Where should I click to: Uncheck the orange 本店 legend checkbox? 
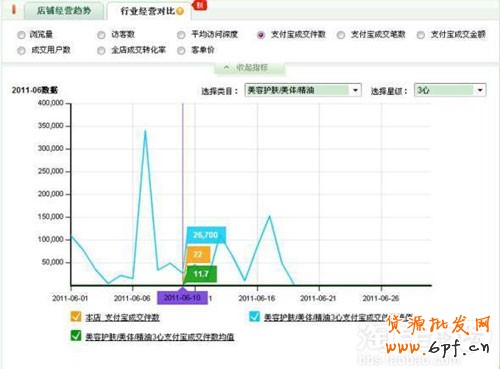click(x=76, y=316)
